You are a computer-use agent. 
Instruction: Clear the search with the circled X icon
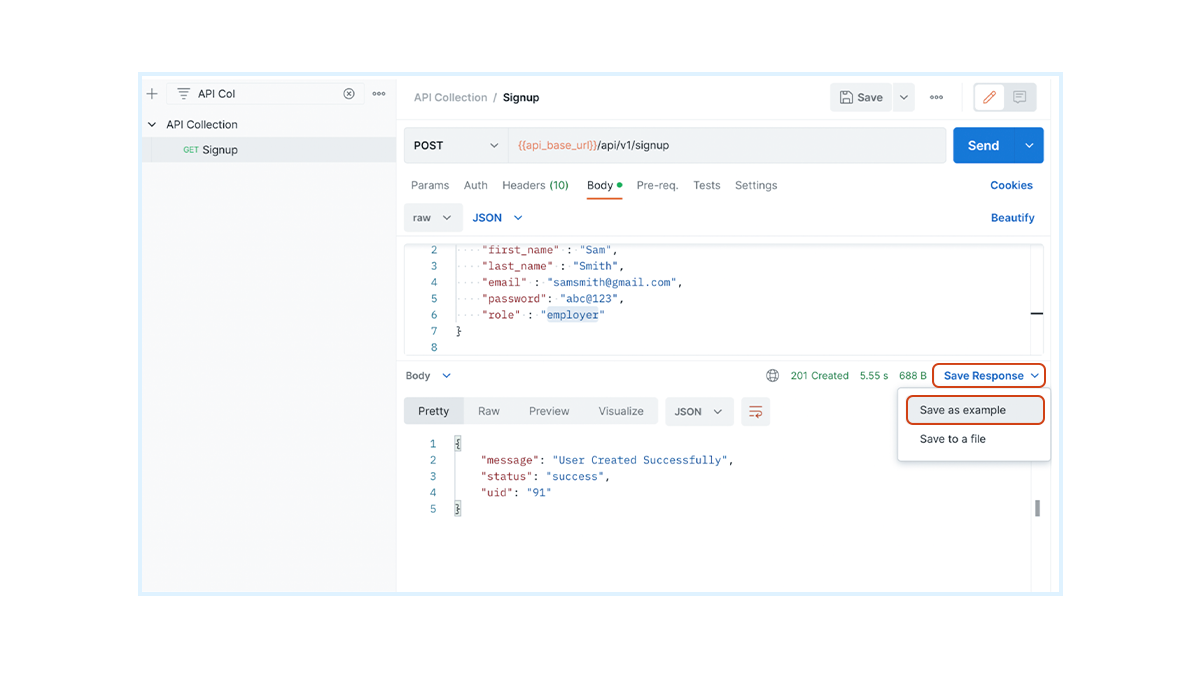click(x=349, y=93)
